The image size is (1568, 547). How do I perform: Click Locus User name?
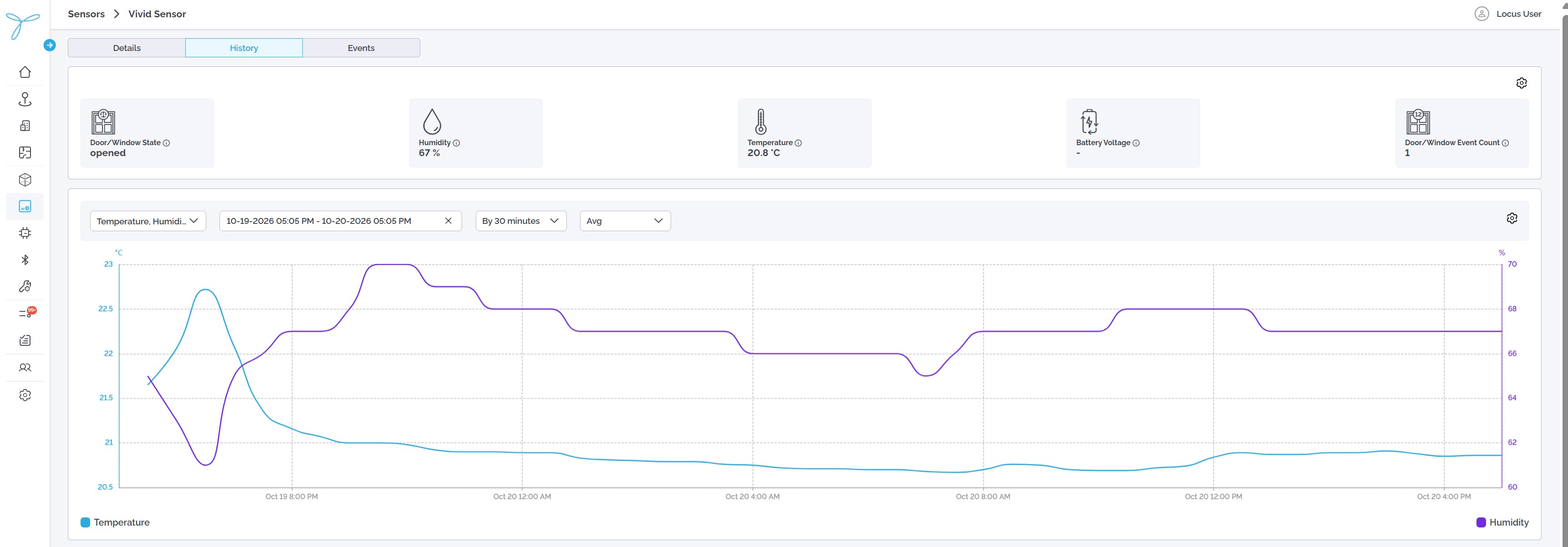(x=1519, y=14)
